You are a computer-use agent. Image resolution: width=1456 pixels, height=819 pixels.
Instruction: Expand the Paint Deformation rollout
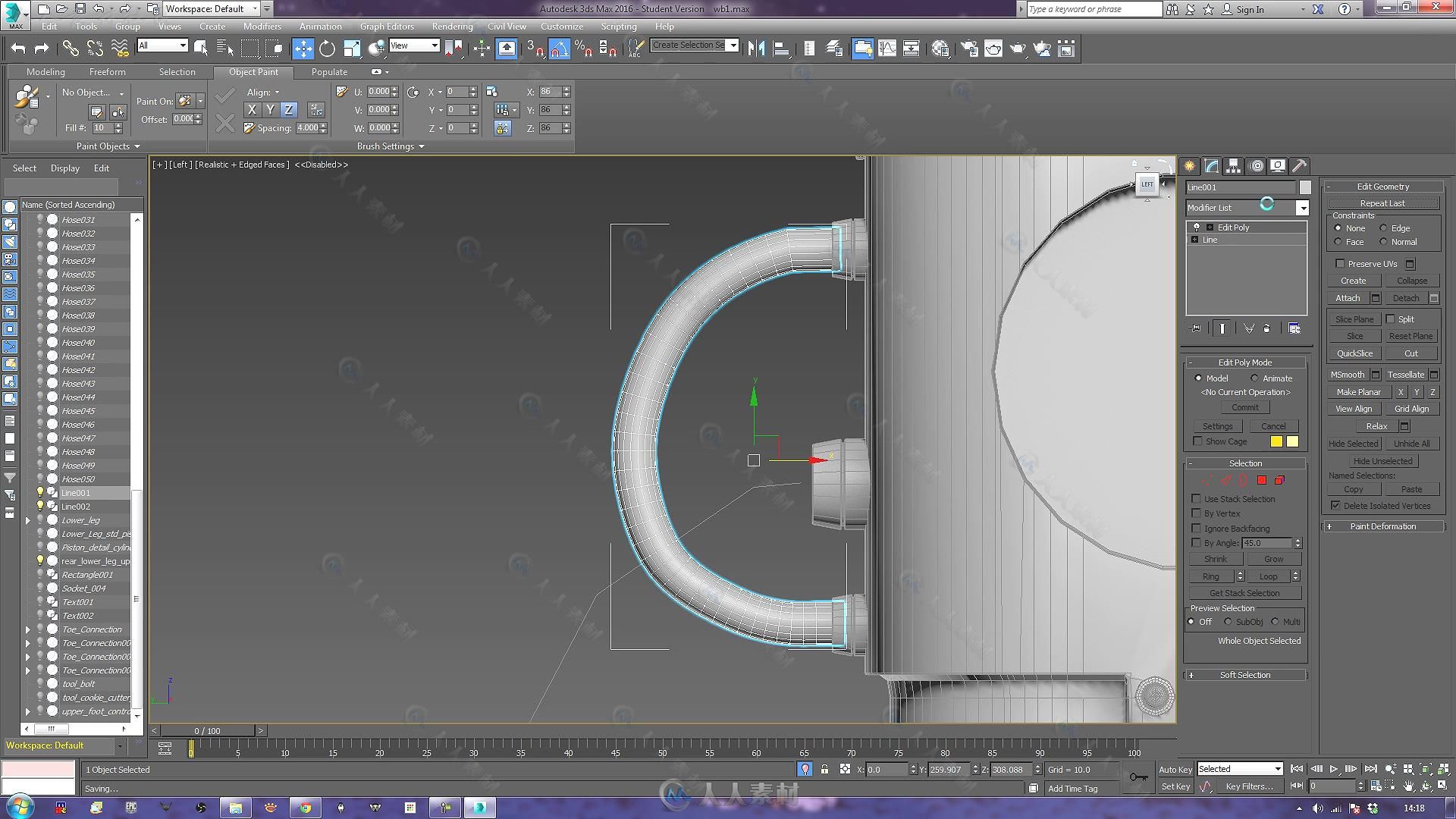coord(1383,526)
